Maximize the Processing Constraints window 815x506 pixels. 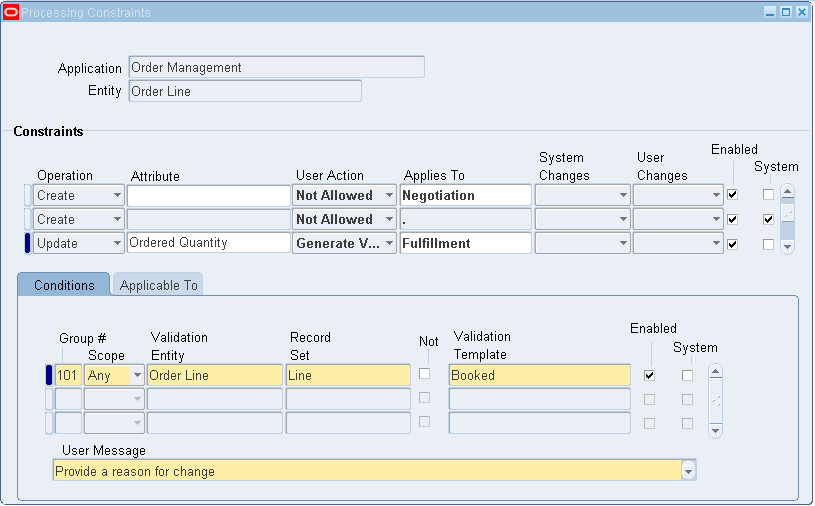pyautogui.click(x=786, y=12)
